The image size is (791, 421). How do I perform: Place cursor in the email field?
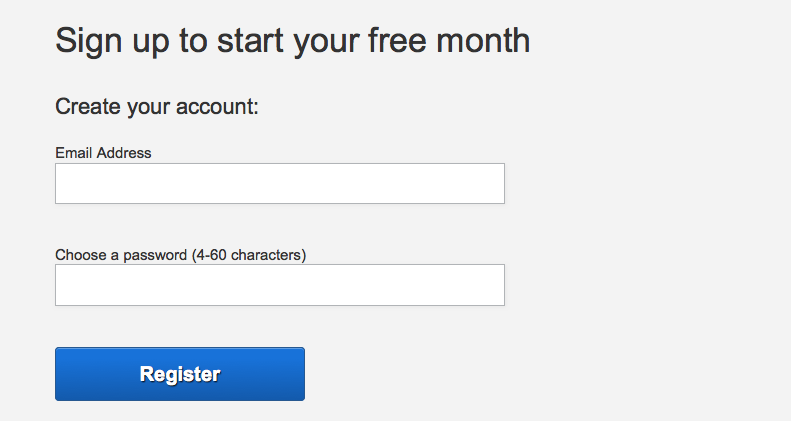pyautogui.click(x=279, y=184)
